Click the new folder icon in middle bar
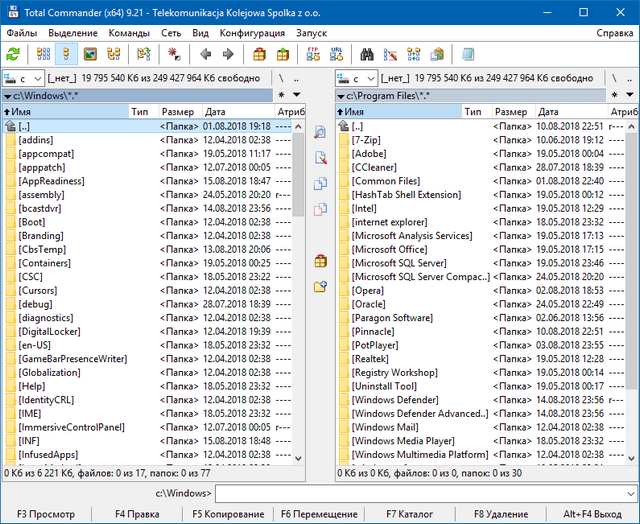The width and height of the screenshot is (640, 524). click(320, 287)
